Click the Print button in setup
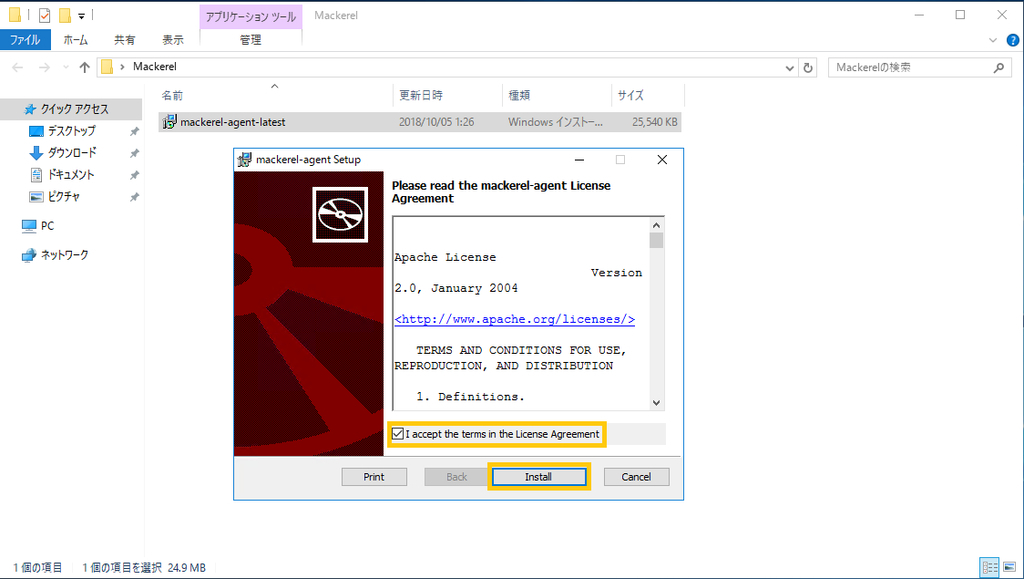 (x=374, y=477)
